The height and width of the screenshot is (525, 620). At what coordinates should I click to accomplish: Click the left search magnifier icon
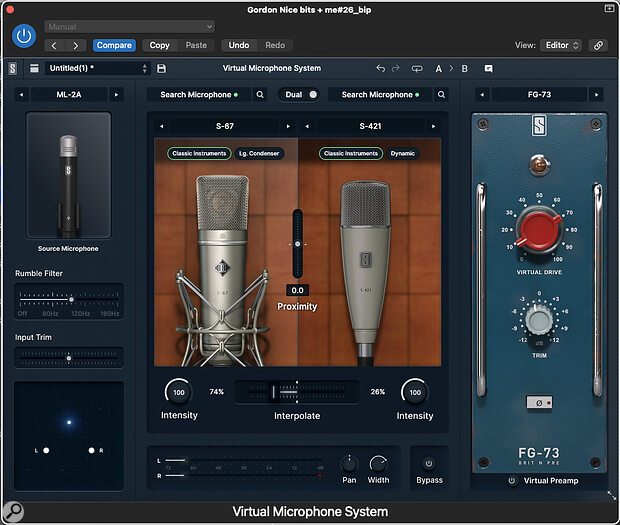(x=260, y=95)
